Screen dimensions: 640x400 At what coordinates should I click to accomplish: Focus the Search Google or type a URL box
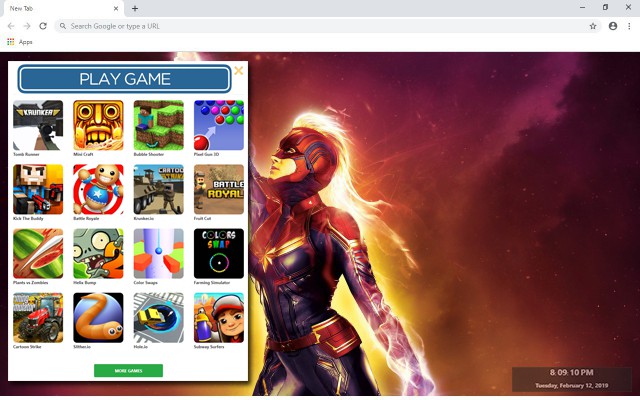point(327,26)
